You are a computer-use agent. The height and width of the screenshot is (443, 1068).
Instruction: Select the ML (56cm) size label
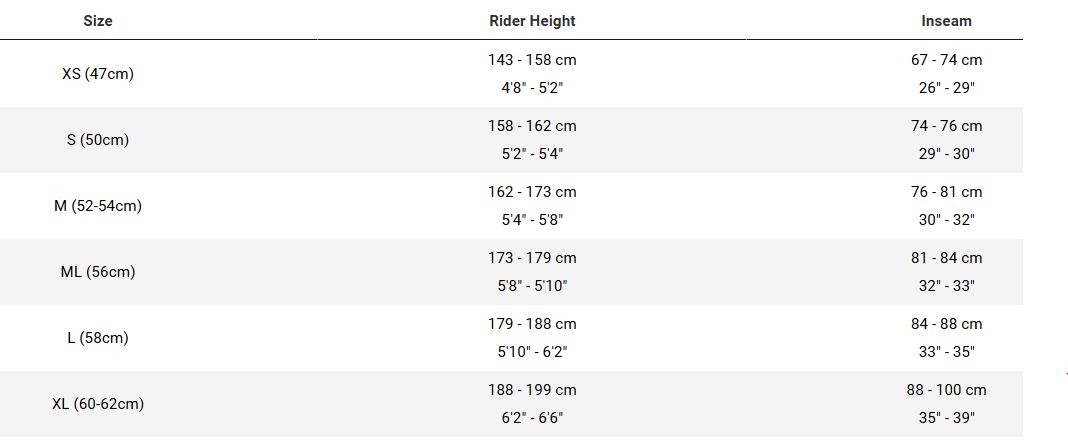98,272
